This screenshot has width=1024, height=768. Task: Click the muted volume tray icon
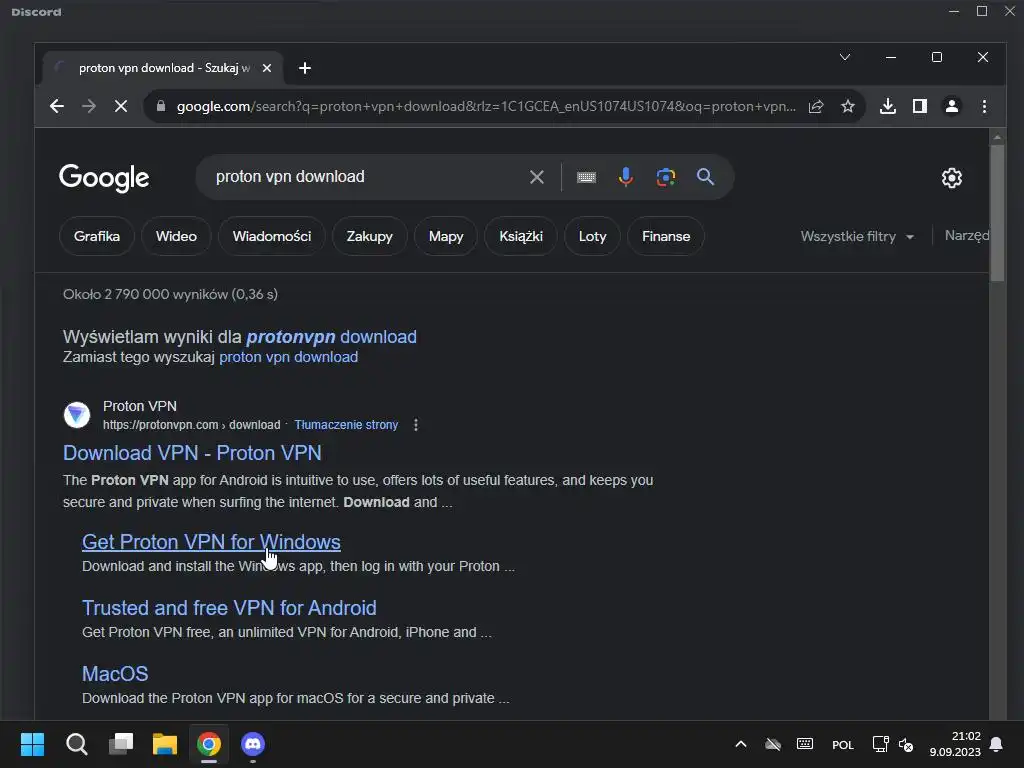(906, 744)
